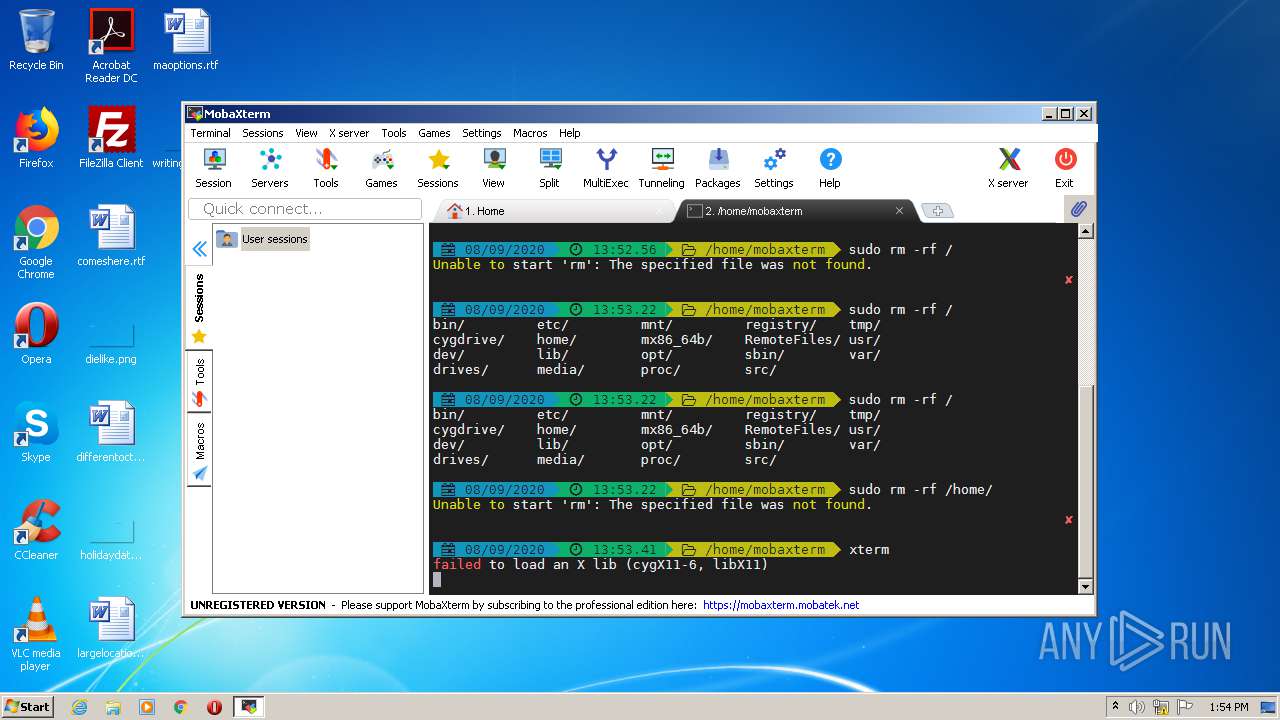Select the comeshere.rtf desktop file
Viewport: 1280px width, 720px height.
point(111,236)
